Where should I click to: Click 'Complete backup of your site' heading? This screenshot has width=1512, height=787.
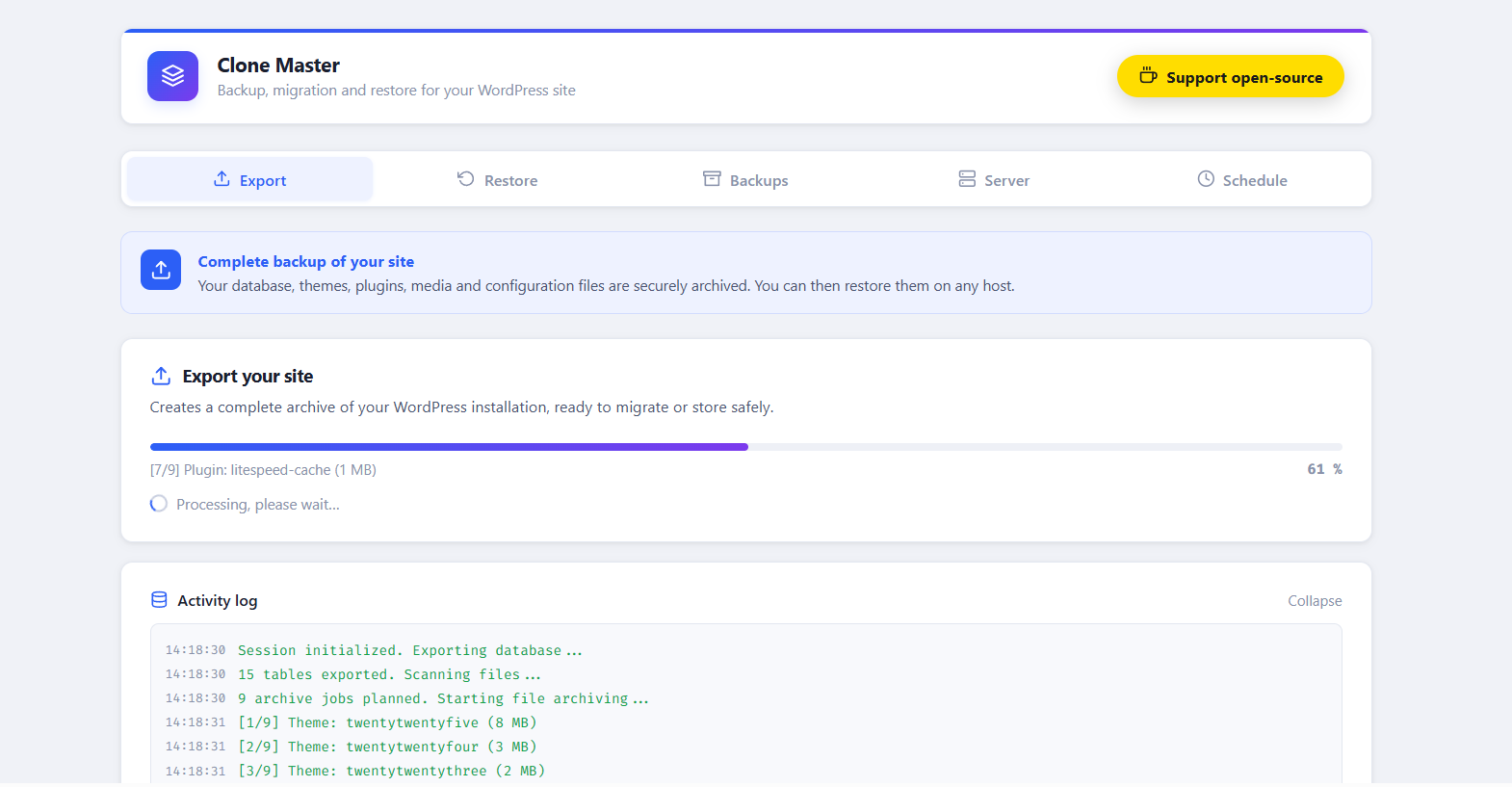(x=306, y=262)
